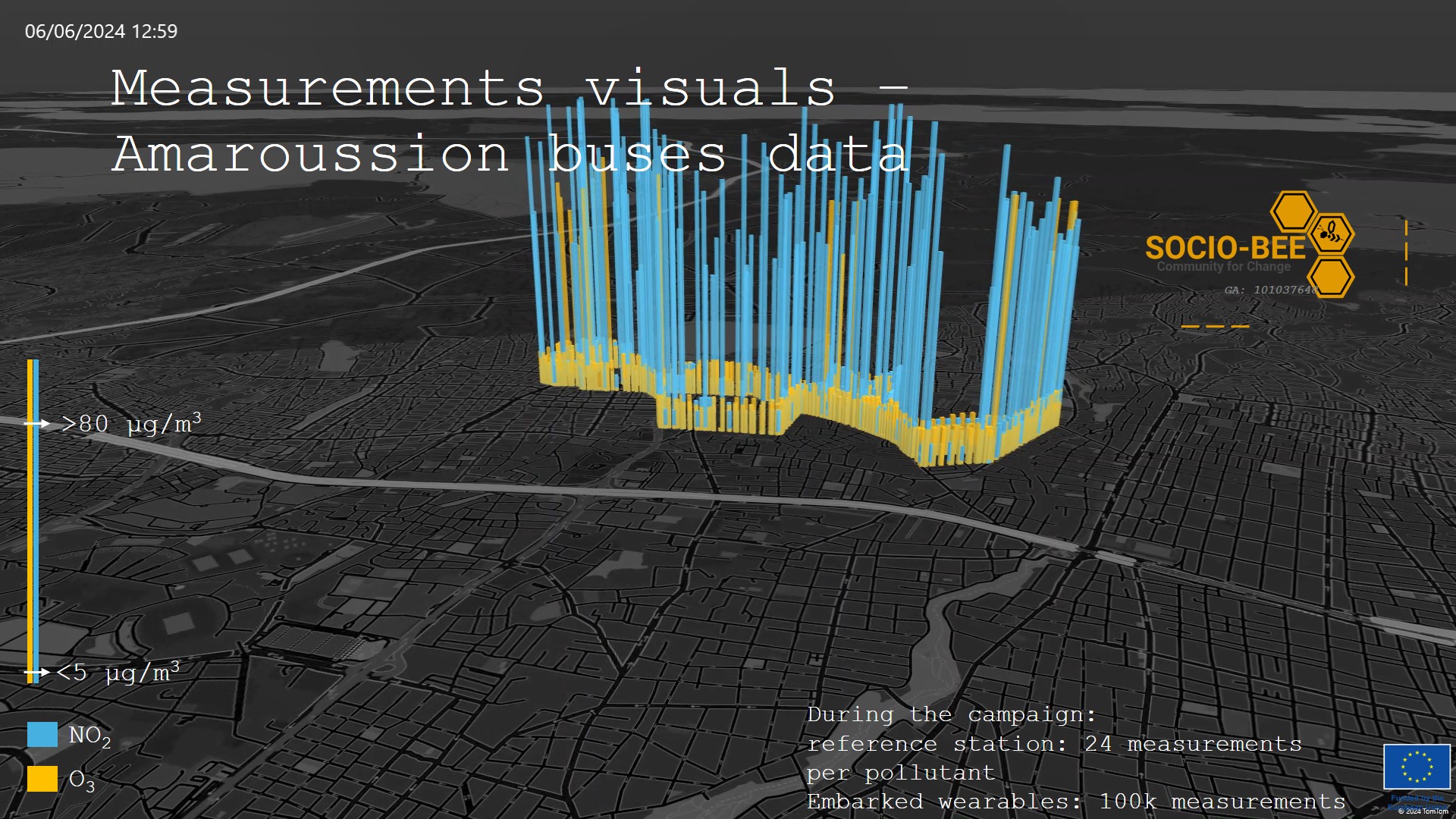
Task: Click the 'reference station: 24 measurements' text
Action: pyautogui.click(x=1054, y=744)
